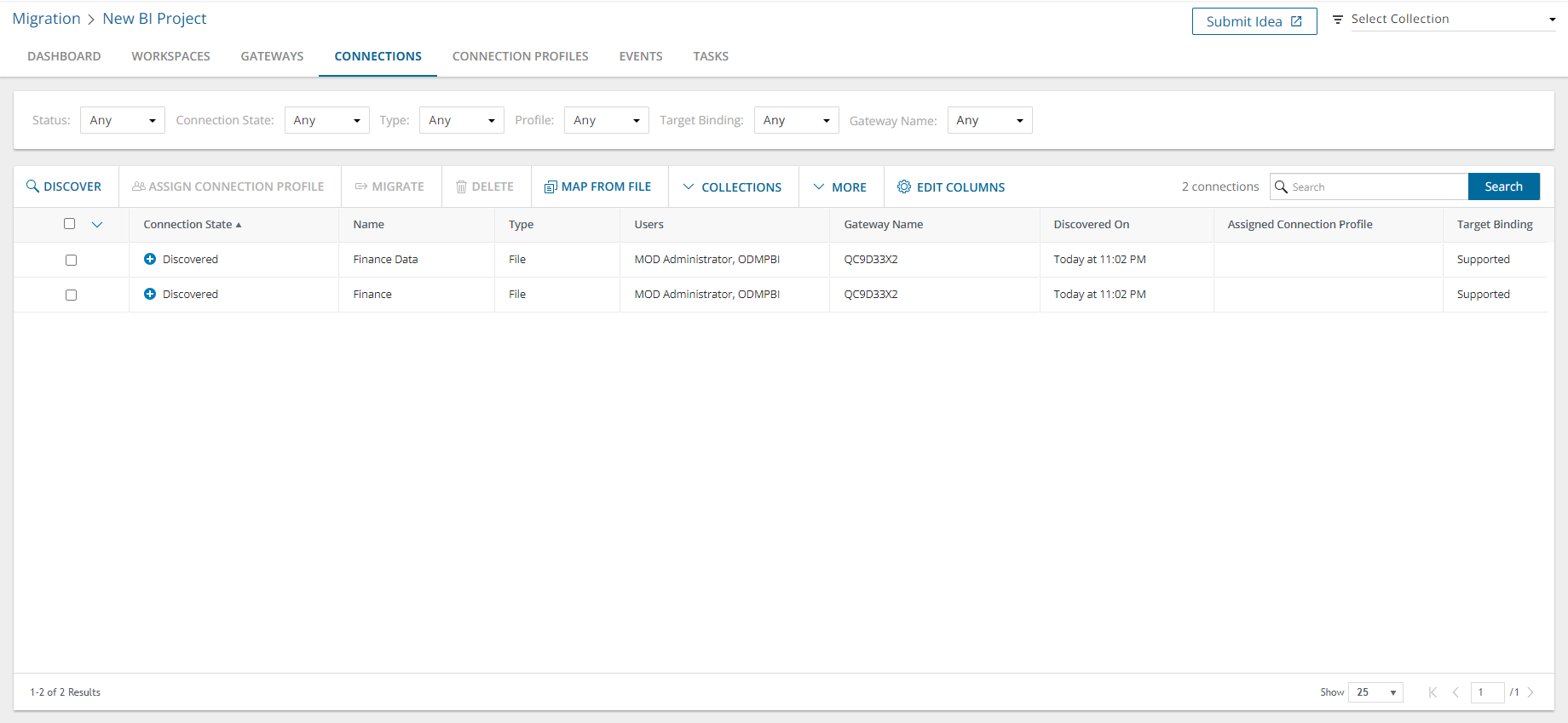Check the Finance Data row checkbox
The image size is (1568, 723).
72,260
